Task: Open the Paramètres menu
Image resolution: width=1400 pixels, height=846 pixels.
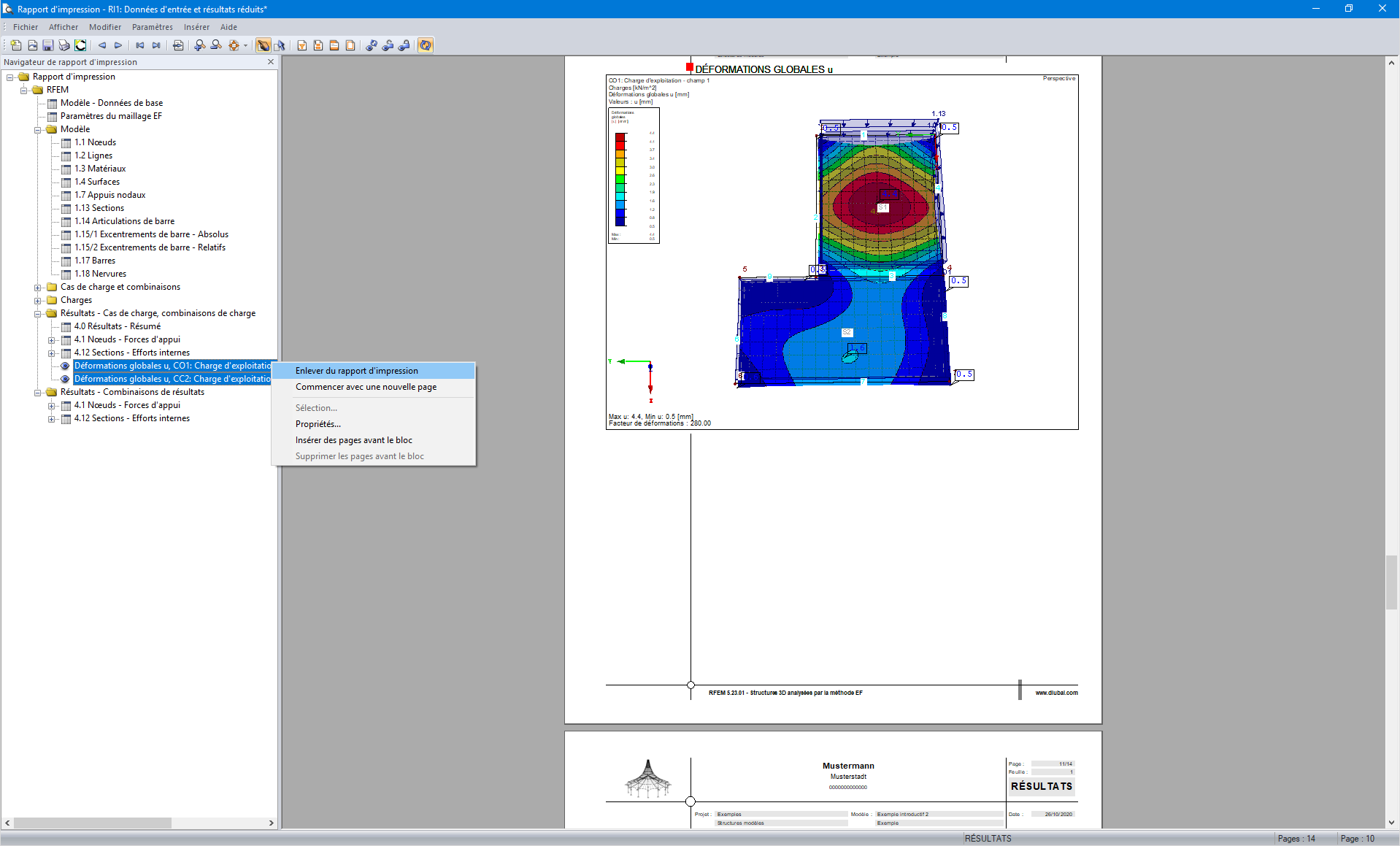Action: pos(152,27)
